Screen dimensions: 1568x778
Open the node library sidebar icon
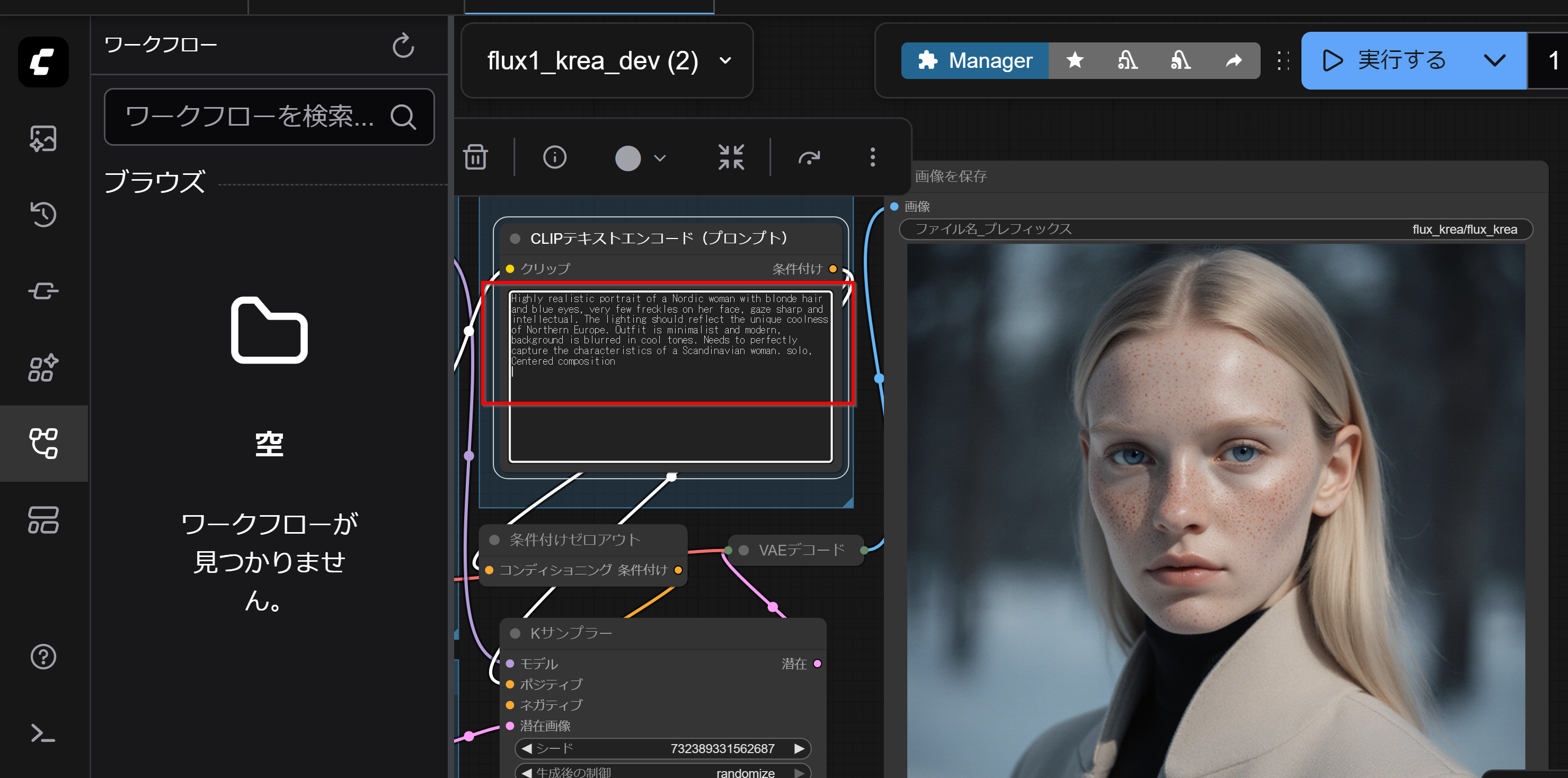click(x=43, y=290)
